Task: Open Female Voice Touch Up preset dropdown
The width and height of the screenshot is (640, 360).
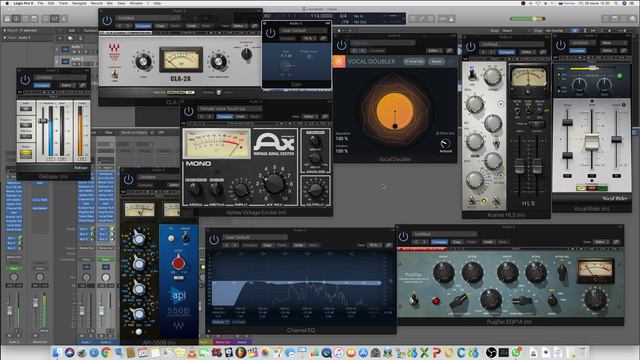Action: click(230, 109)
